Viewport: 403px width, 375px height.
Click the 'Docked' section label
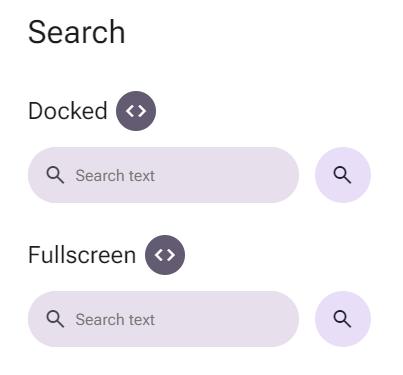point(68,111)
